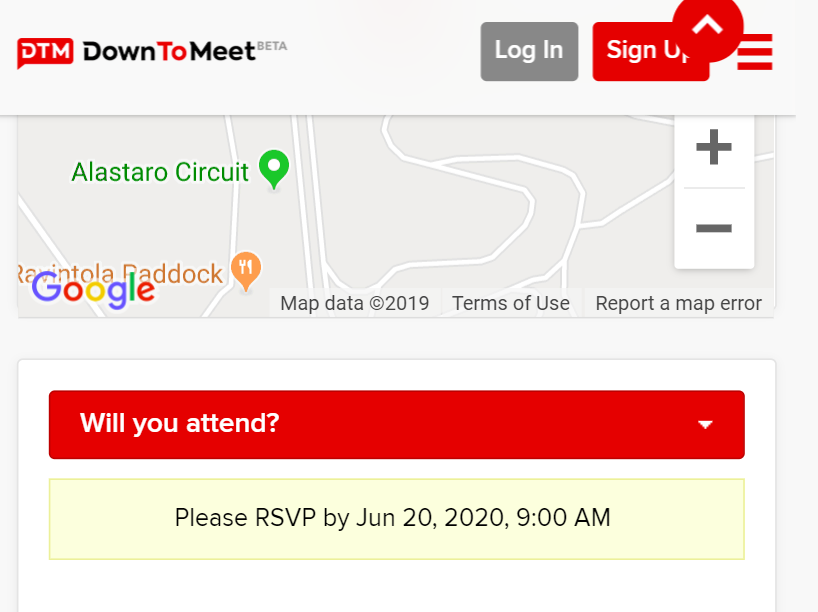This screenshot has width=818, height=612.
Task: Expand the Will you attend? dropdown
Action: [x=396, y=424]
